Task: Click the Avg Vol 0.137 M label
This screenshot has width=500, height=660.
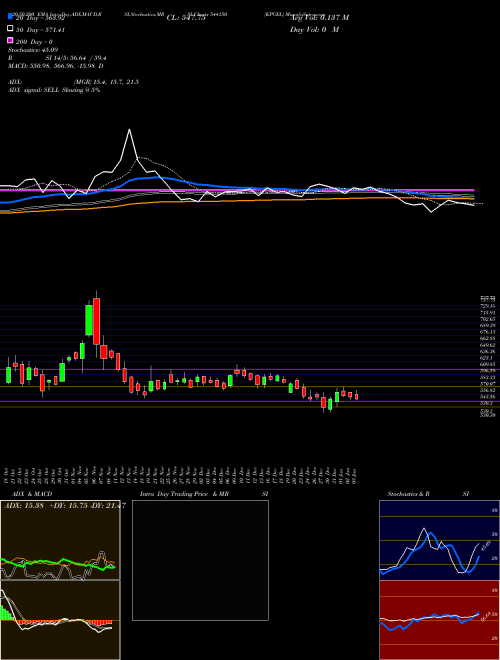Action: coord(319,18)
